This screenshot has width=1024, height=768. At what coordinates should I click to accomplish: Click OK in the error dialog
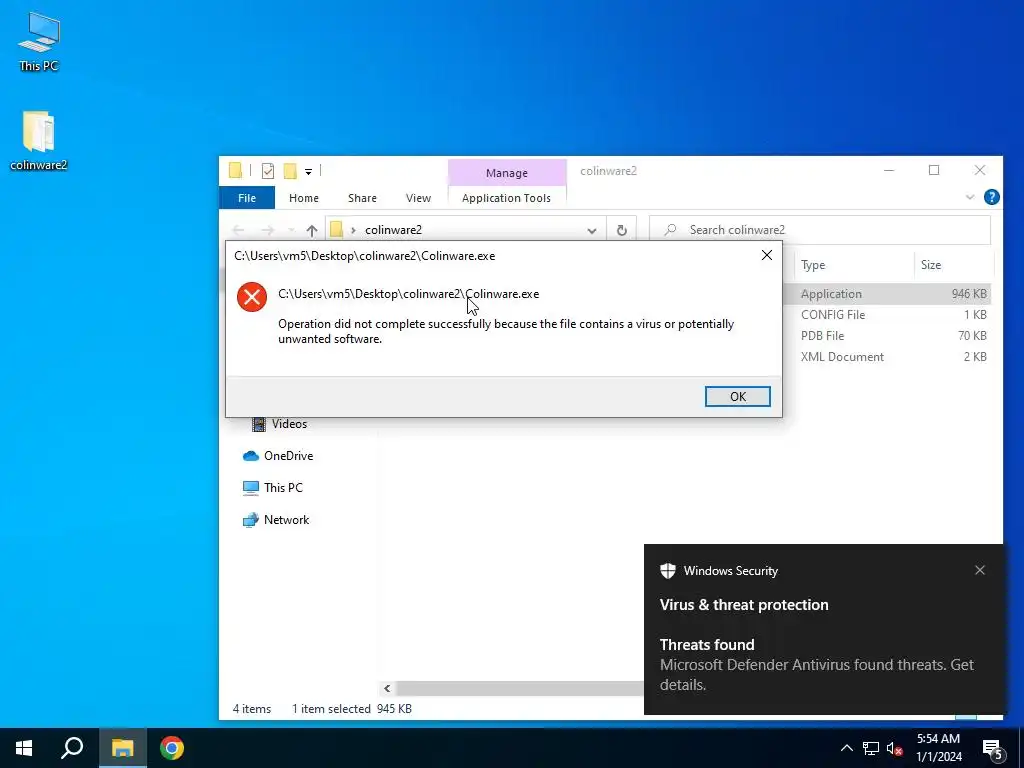[737, 396]
